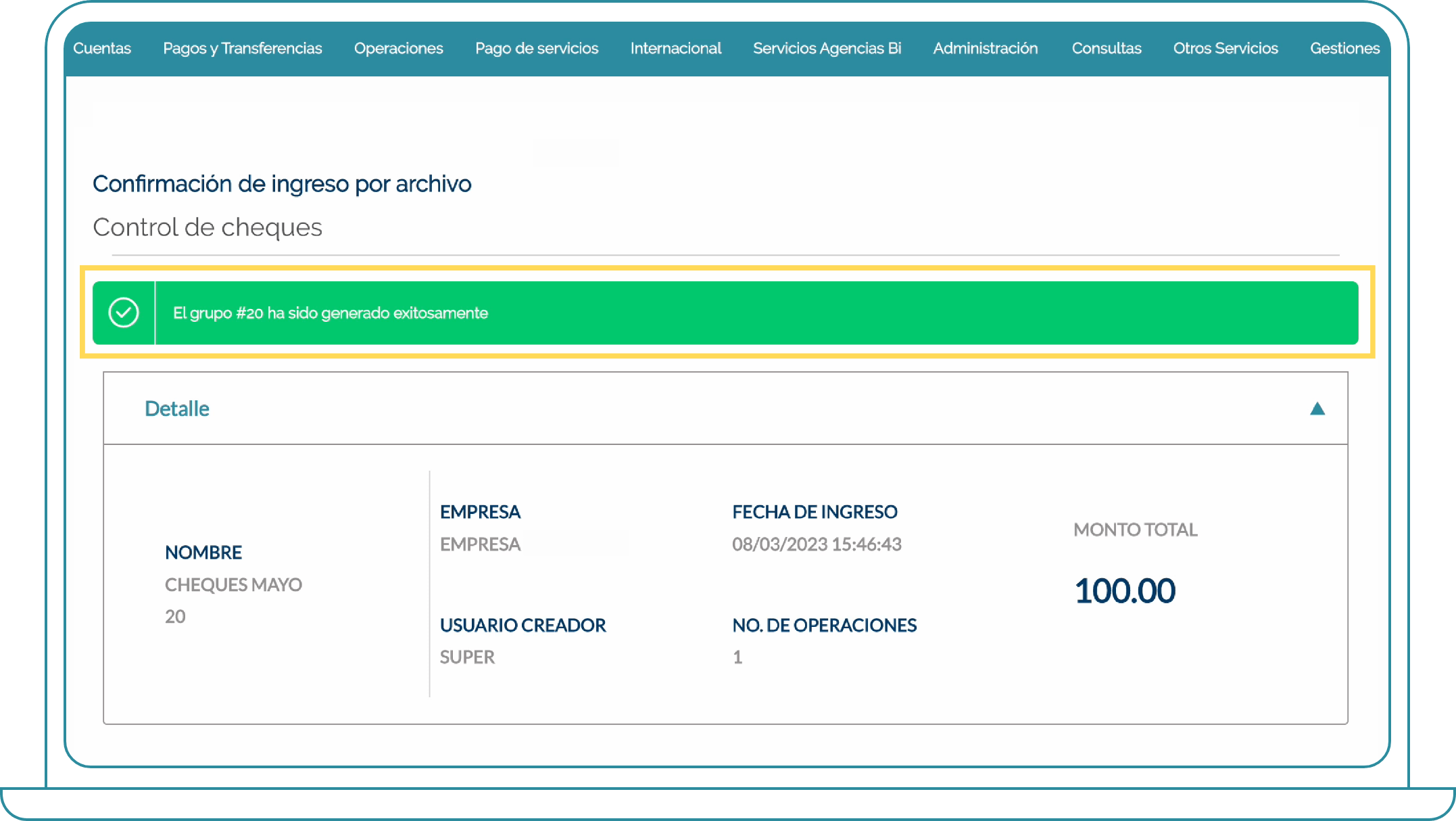The height and width of the screenshot is (821, 1456).
Task: Click the date 08/03/2023 15:46:43
Action: [x=817, y=544]
